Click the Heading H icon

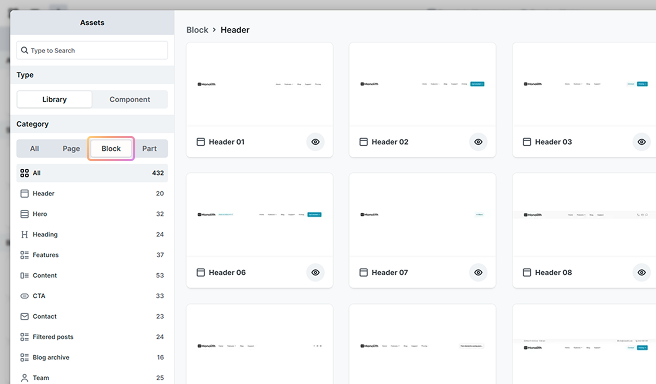[x=25, y=234]
